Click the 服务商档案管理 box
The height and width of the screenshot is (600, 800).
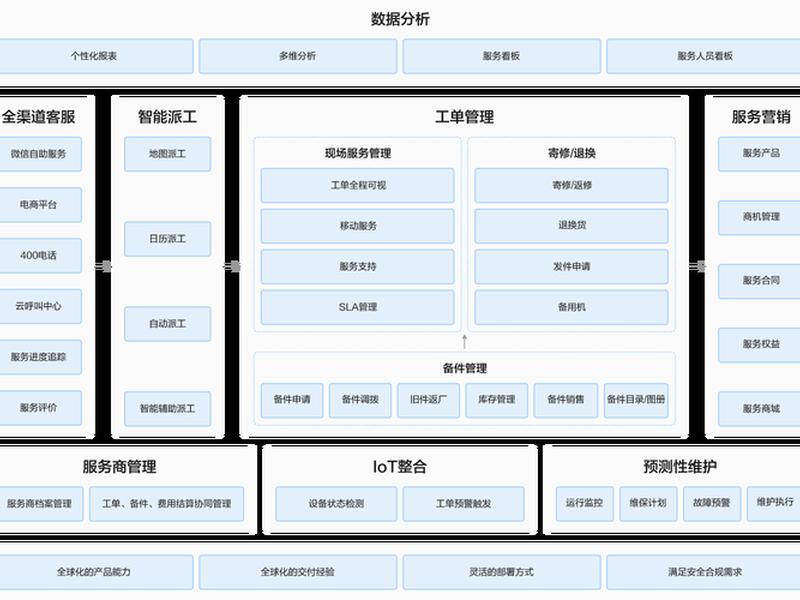tap(41, 504)
